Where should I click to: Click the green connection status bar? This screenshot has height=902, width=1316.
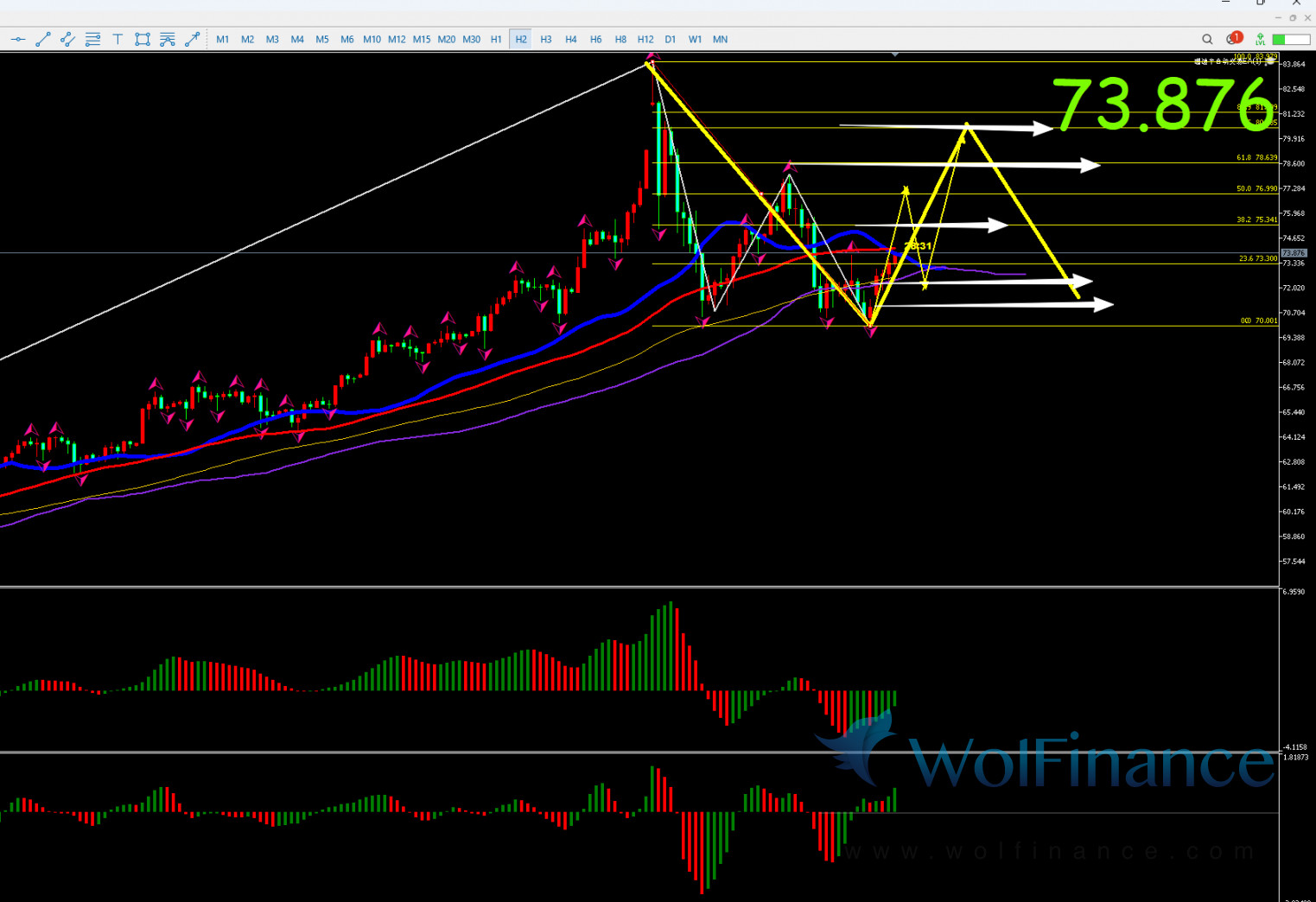point(1290,39)
